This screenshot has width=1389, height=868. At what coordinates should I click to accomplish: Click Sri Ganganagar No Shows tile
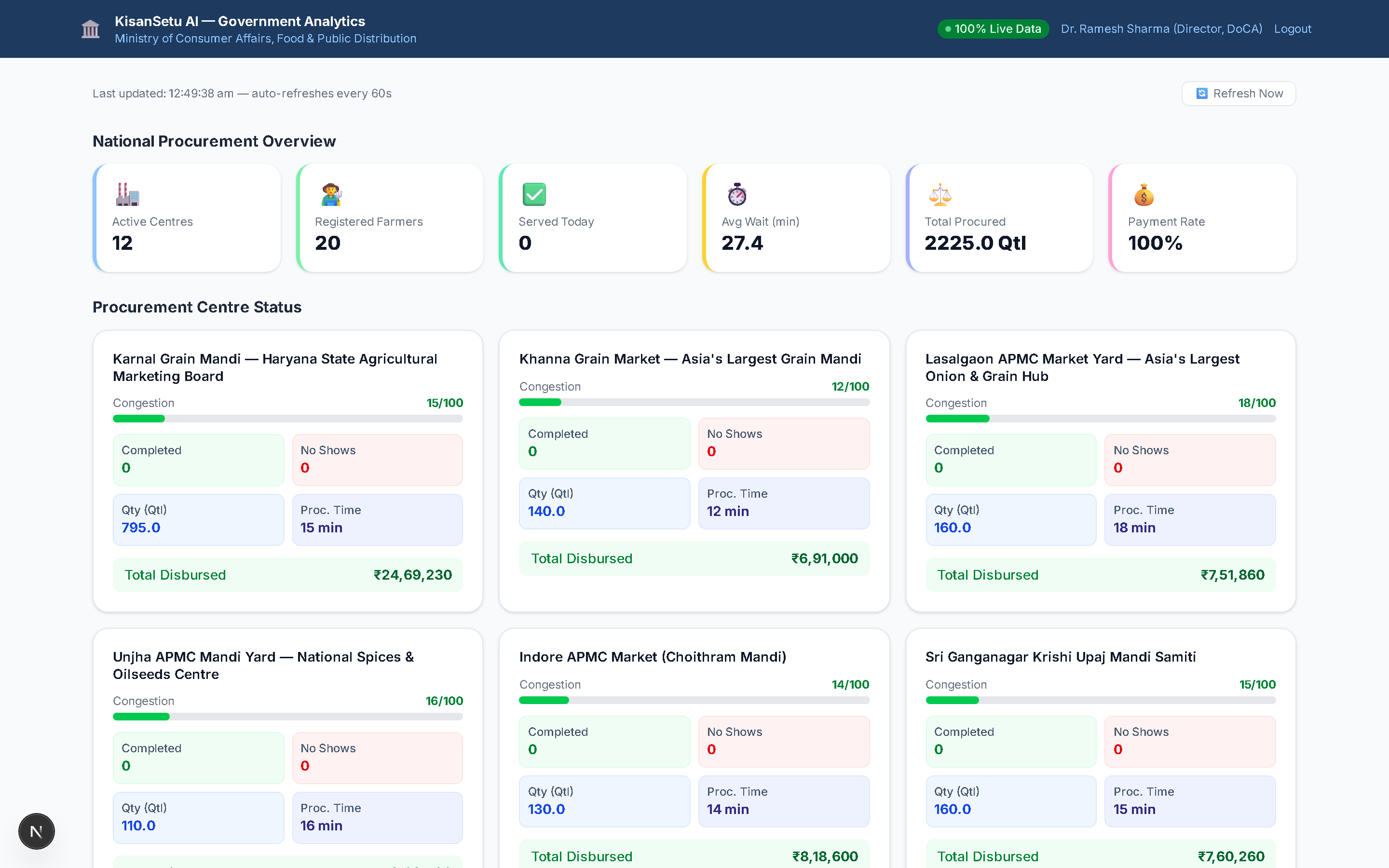tap(1190, 742)
